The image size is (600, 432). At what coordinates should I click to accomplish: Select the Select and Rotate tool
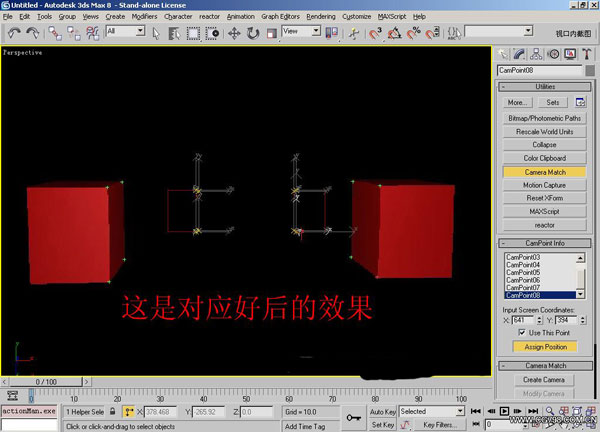tap(254, 33)
